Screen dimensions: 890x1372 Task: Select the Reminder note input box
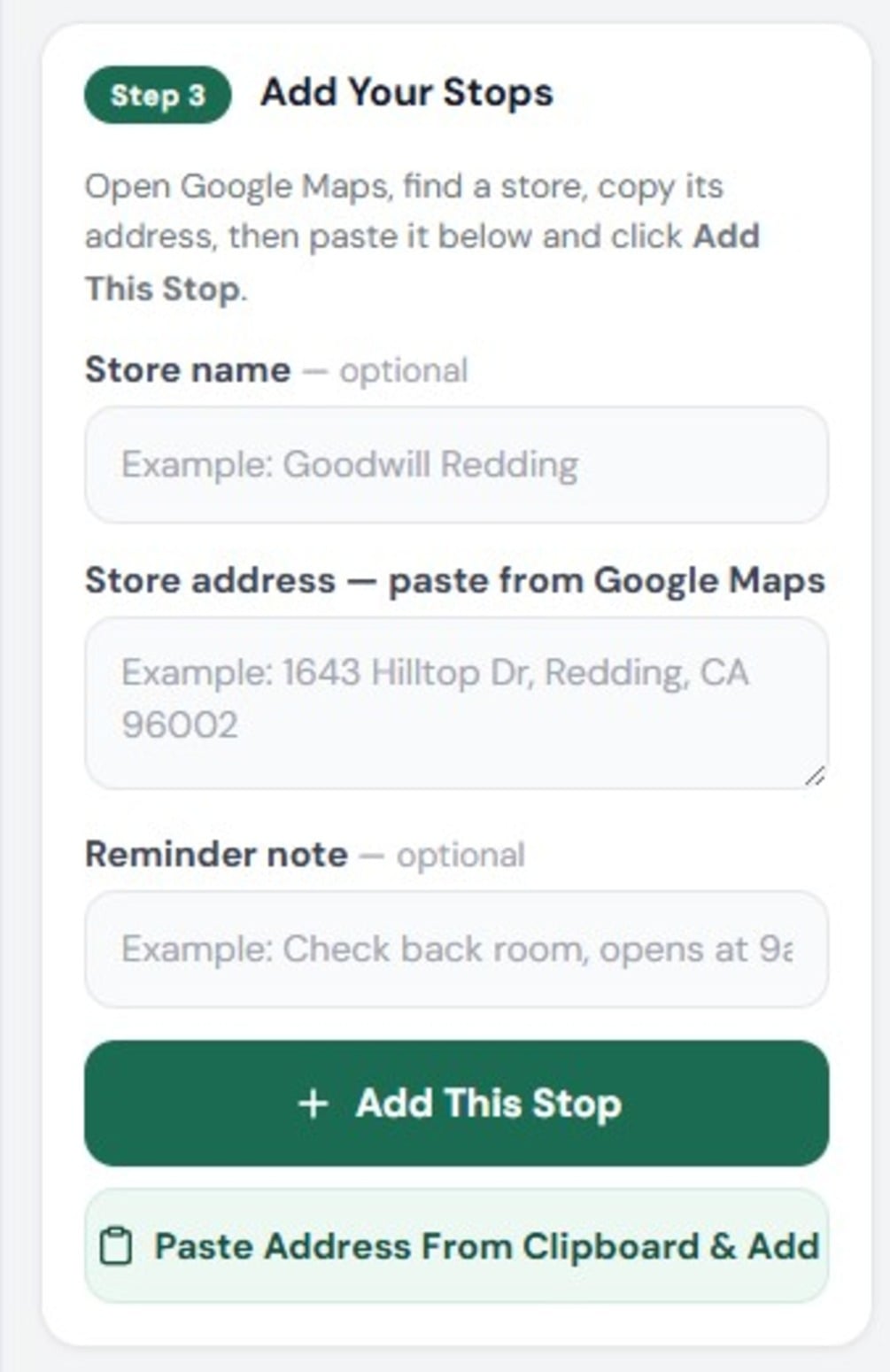456,950
